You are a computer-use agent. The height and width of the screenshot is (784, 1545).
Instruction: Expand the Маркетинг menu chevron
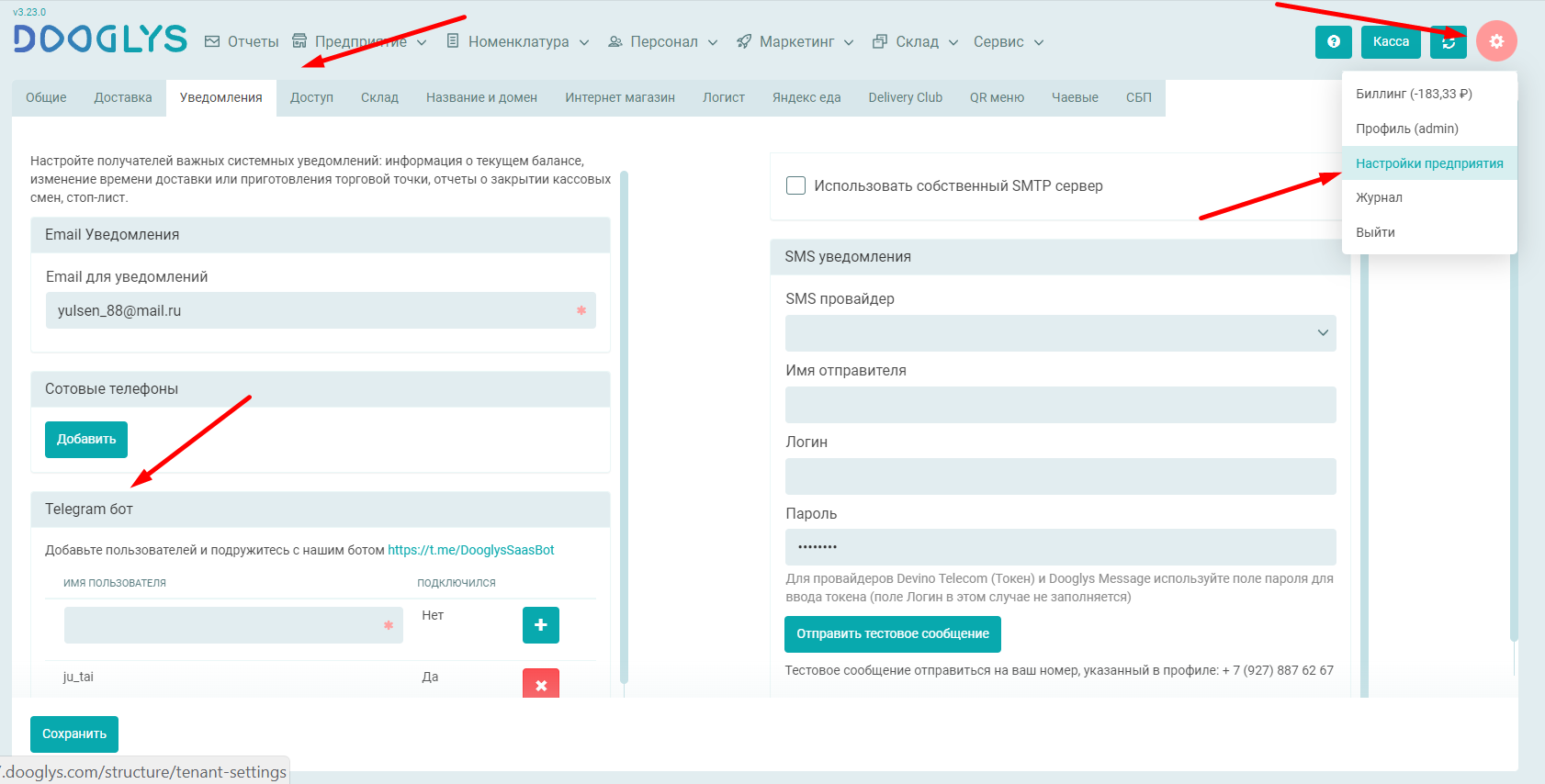(849, 42)
